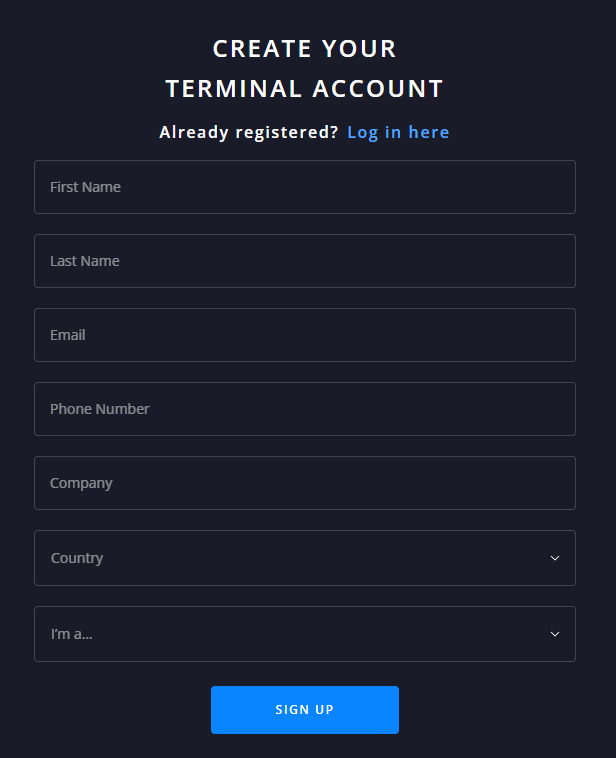The width and height of the screenshot is (616, 758).
Task: Click the "I'm a..." placeholder text
Action: (x=72, y=634)
